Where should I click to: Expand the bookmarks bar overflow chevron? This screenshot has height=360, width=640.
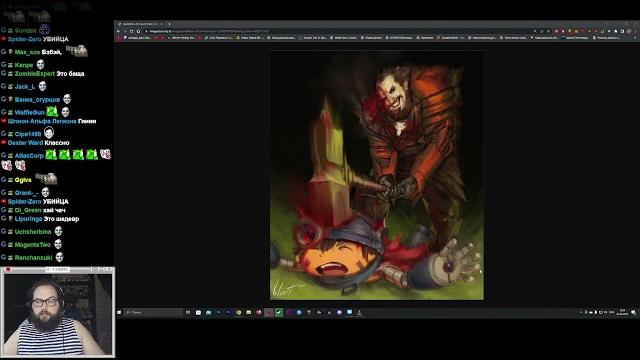[x=636, y=38]
